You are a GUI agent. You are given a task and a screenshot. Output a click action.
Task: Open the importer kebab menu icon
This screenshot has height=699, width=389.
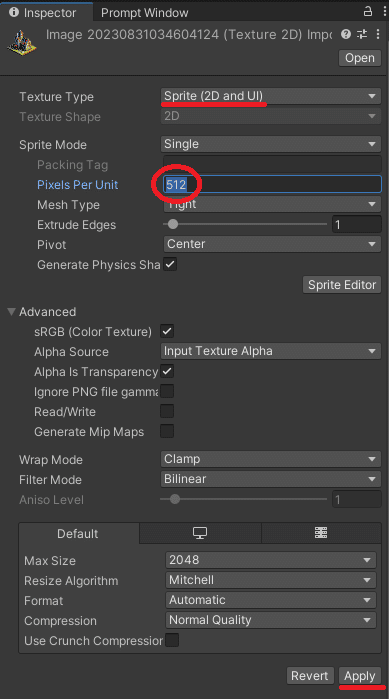[x=378, y=34]
